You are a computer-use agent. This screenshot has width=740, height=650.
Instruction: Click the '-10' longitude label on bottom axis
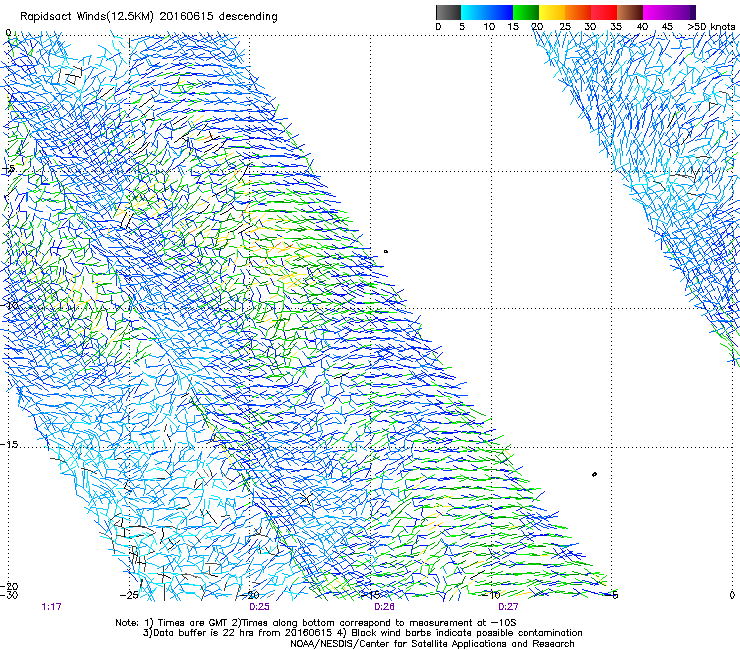coord(491,595)
